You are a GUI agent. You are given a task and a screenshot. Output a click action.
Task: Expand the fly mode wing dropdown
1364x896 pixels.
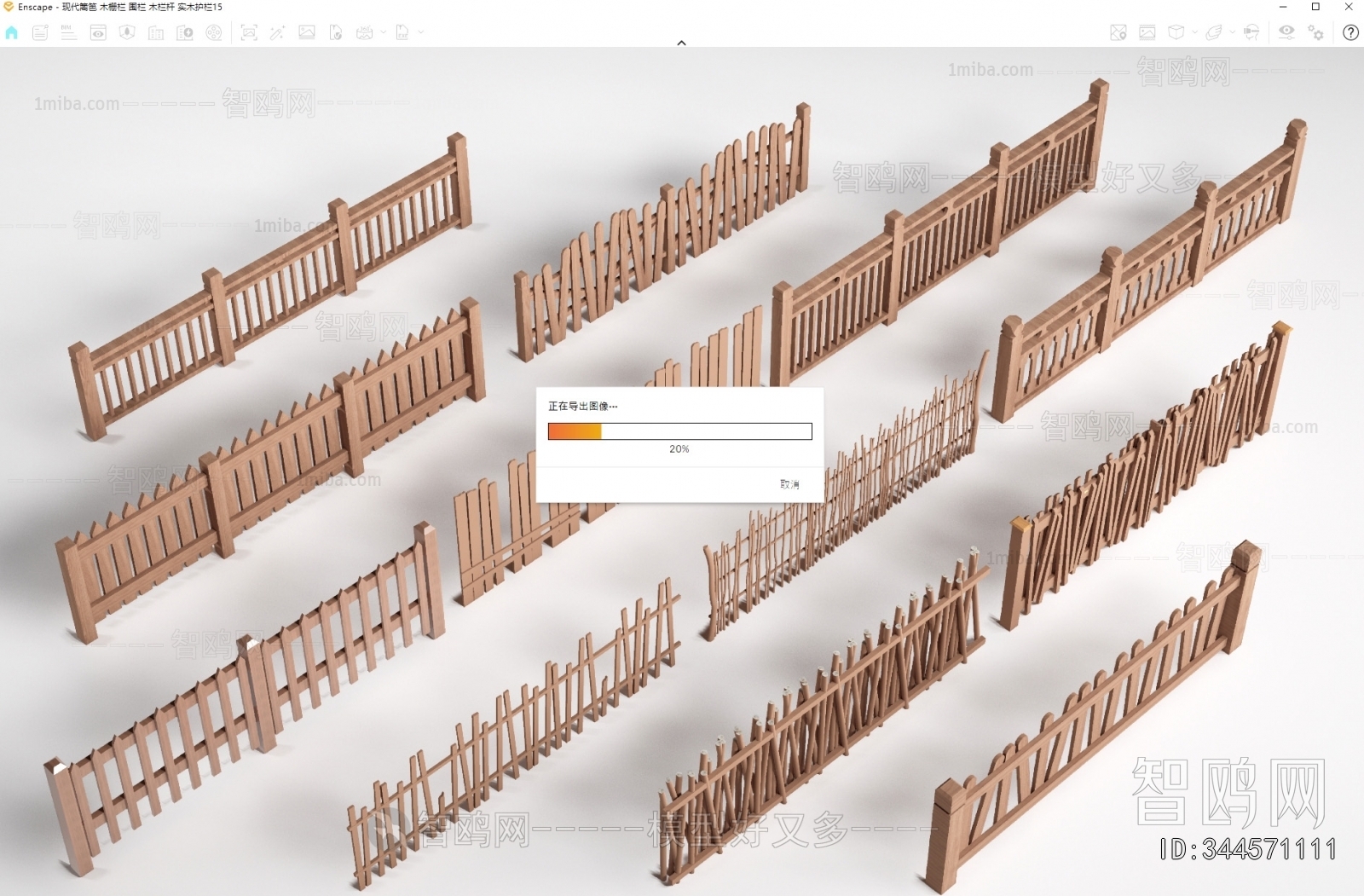(x=1232, y=33)
